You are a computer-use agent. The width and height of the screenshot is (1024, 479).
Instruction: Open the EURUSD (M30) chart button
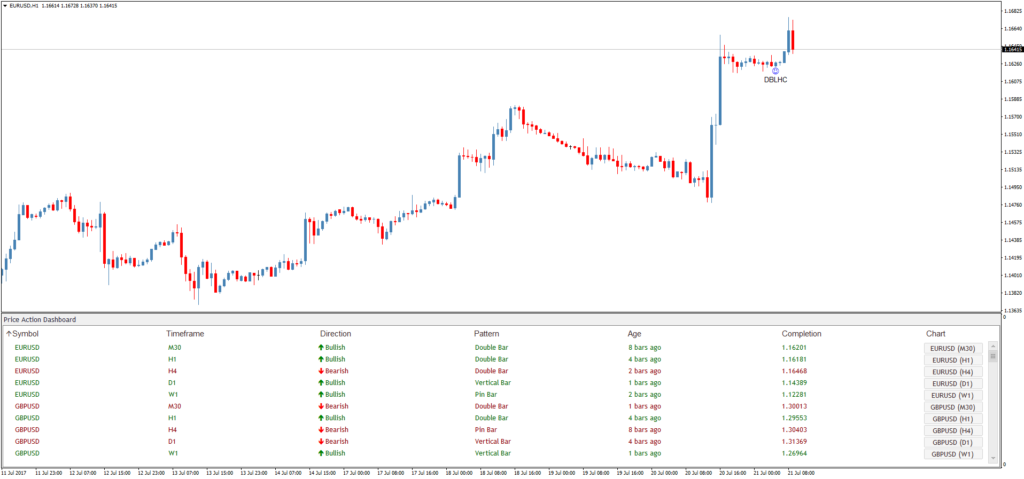(952, 348)
